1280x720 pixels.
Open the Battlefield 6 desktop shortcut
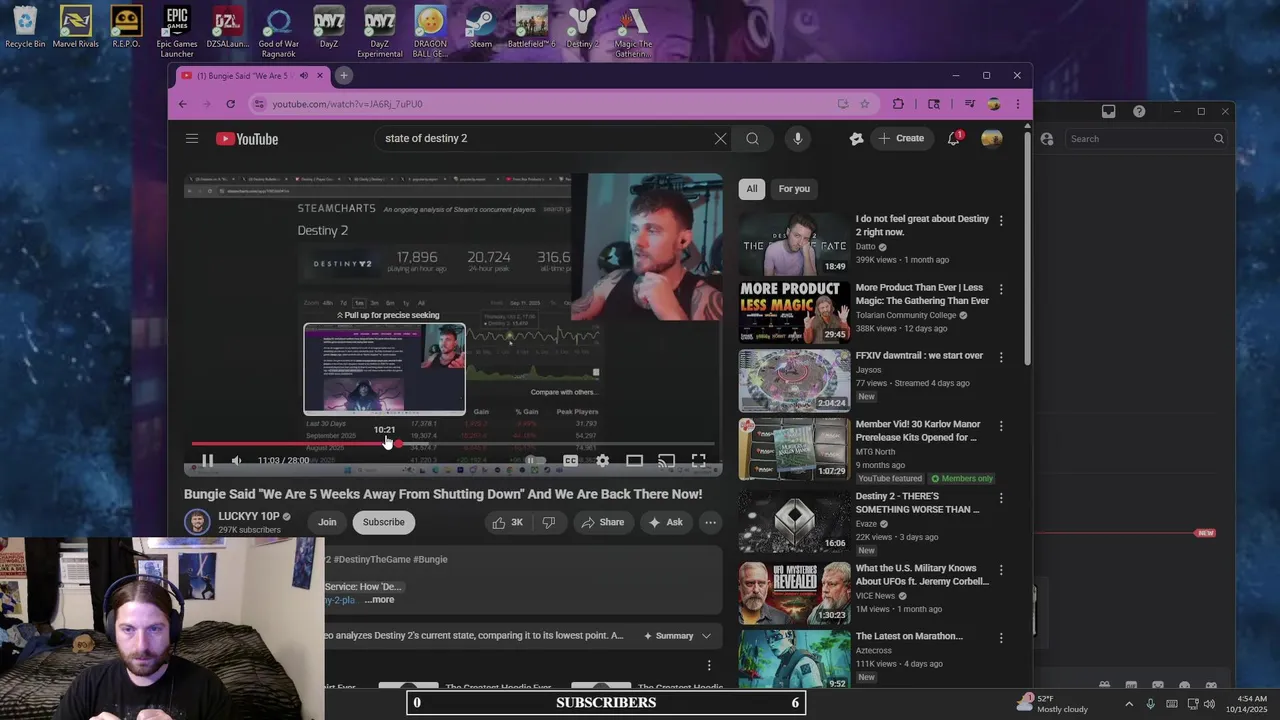[x=531, y=26]
